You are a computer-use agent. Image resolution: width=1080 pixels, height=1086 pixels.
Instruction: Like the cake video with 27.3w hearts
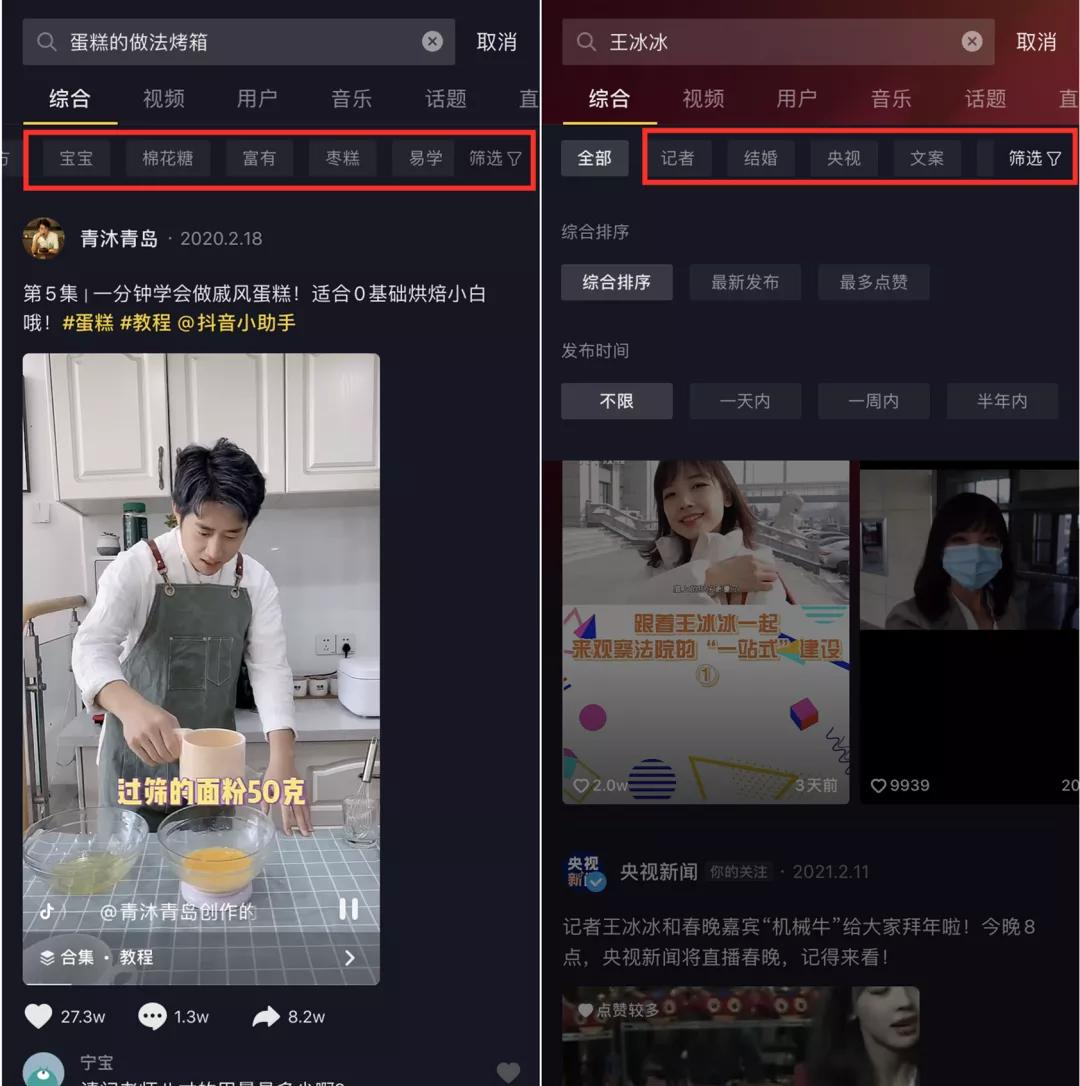pyautogui.click(x=38, y=1016)
